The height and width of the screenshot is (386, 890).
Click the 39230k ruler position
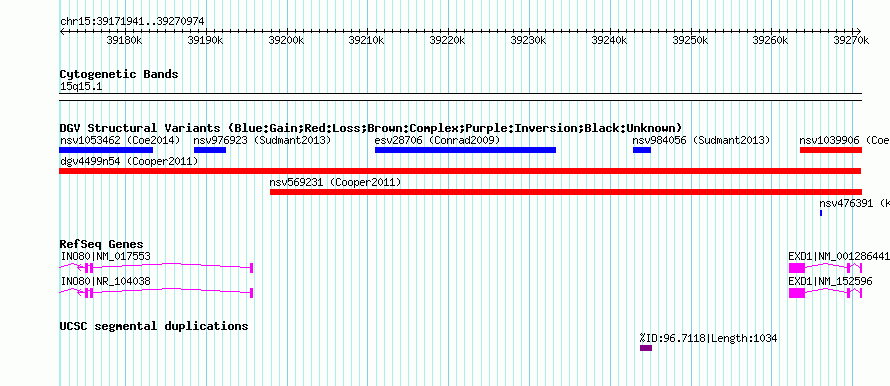(528, 40)
